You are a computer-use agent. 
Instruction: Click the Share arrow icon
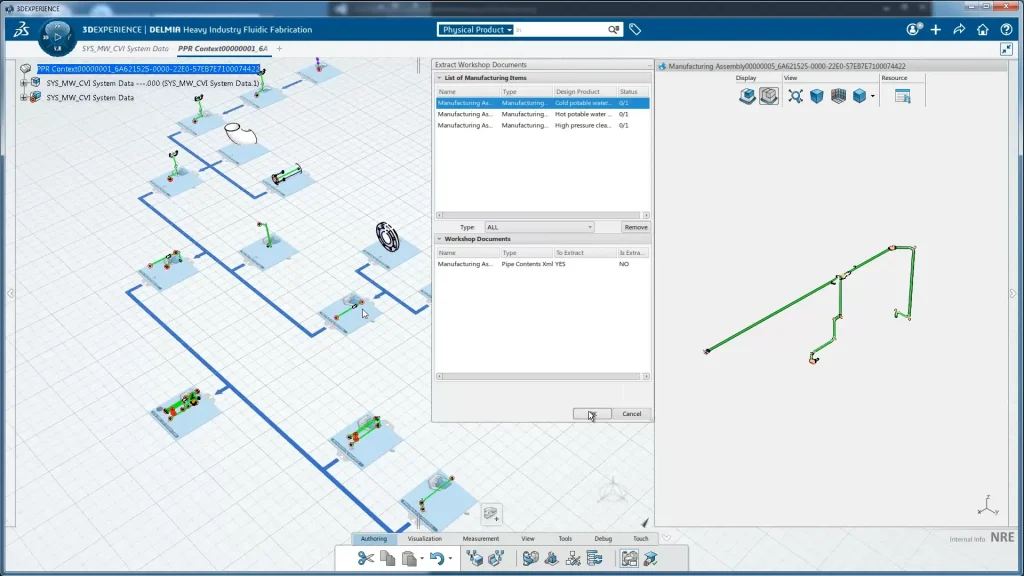[x=959, y=29]
